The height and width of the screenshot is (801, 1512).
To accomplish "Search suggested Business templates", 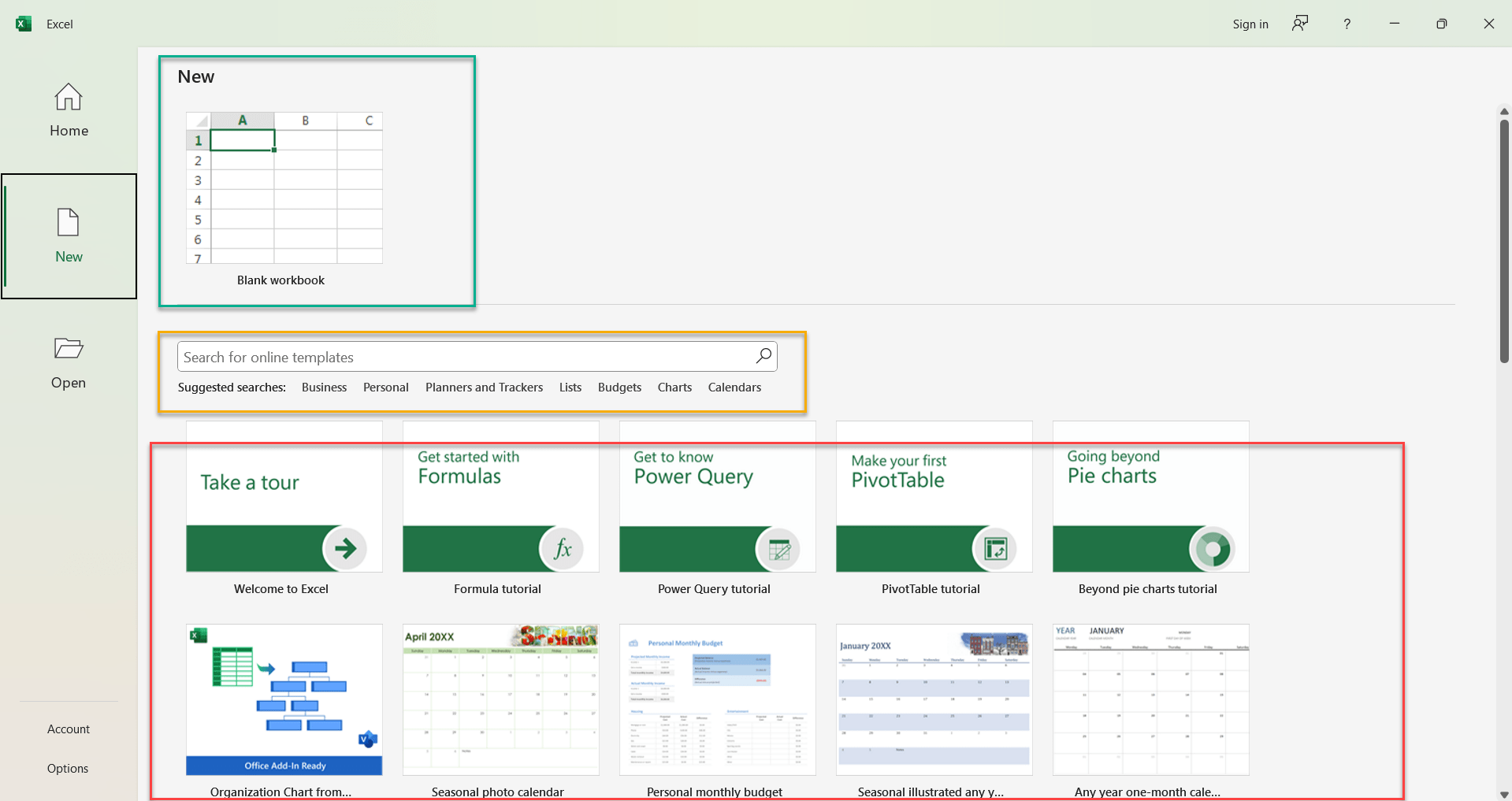I will (x=324, y=388).
